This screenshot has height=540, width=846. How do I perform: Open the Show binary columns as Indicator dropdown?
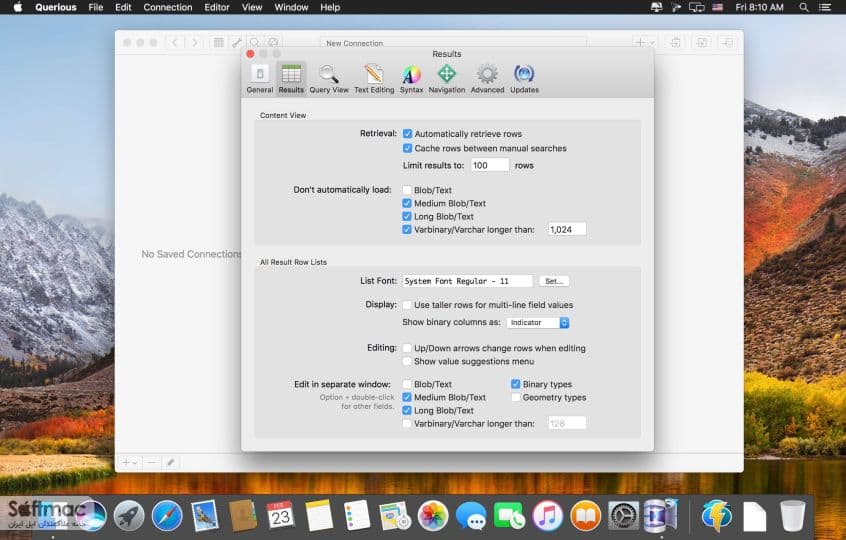[538, 323]
